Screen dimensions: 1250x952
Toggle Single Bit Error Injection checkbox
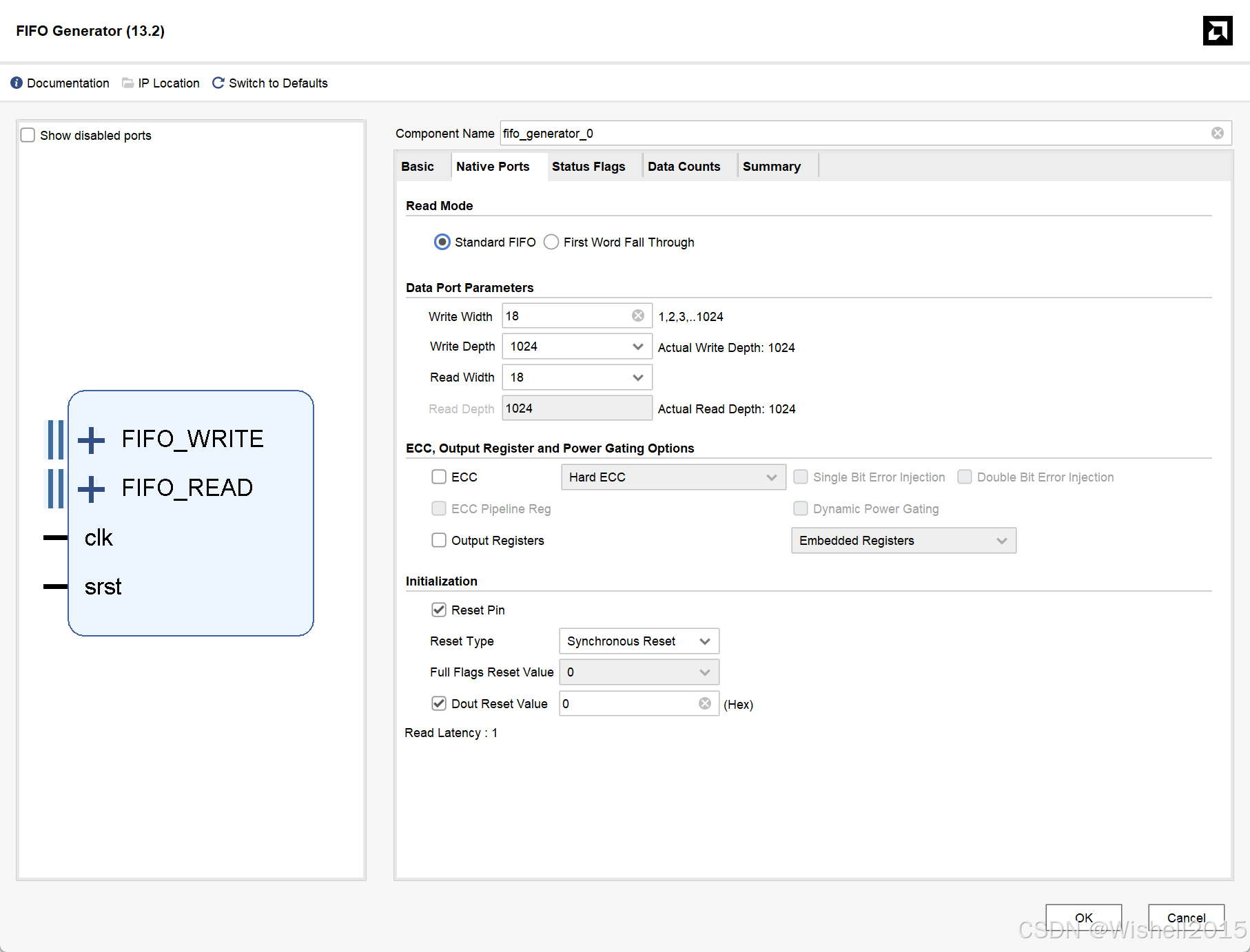tap(801, 477)
